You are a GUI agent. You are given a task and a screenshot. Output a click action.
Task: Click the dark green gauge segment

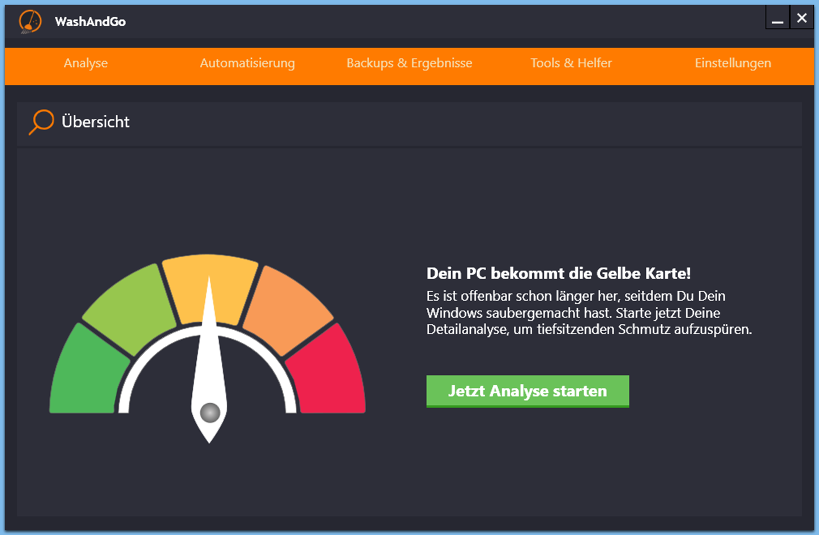click(87, 374)
